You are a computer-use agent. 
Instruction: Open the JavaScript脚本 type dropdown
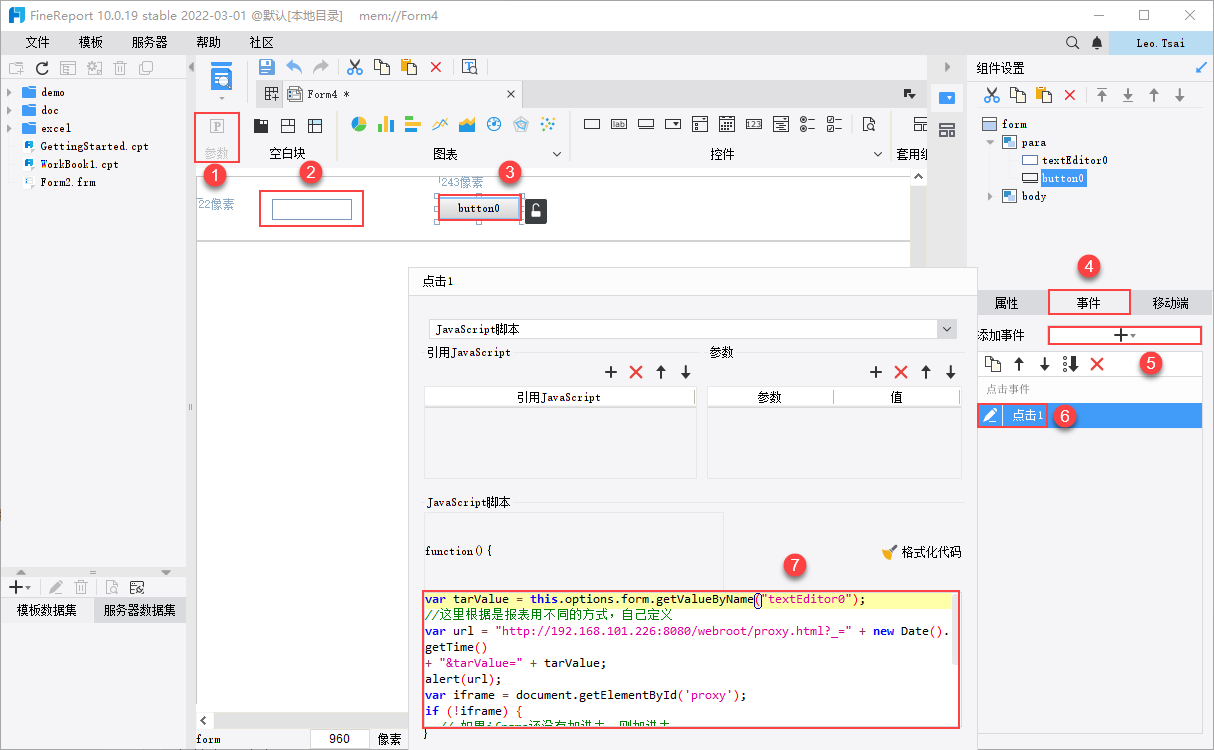(x=946, y=329)
